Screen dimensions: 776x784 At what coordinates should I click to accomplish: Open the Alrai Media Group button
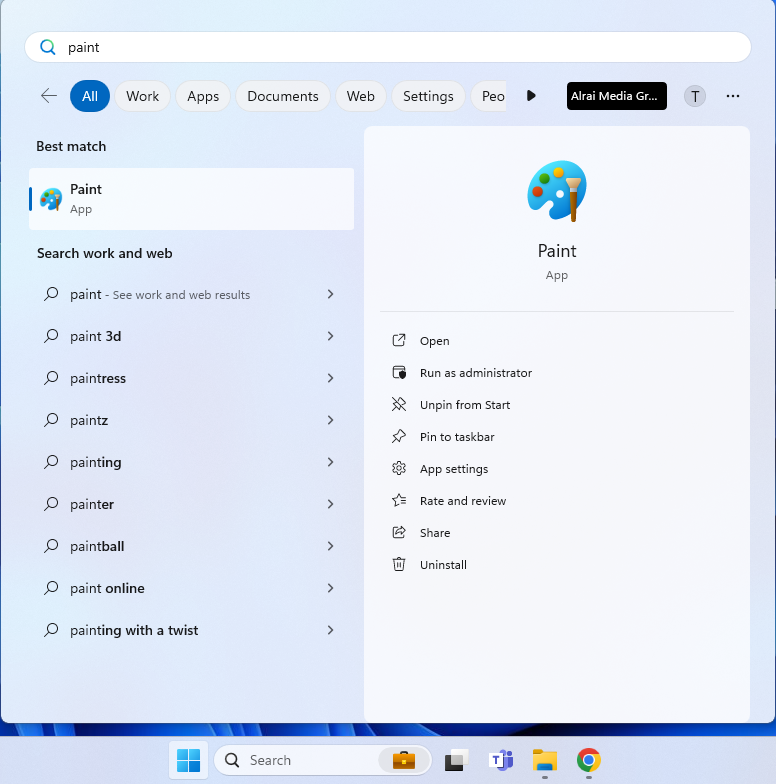[616, 96]
